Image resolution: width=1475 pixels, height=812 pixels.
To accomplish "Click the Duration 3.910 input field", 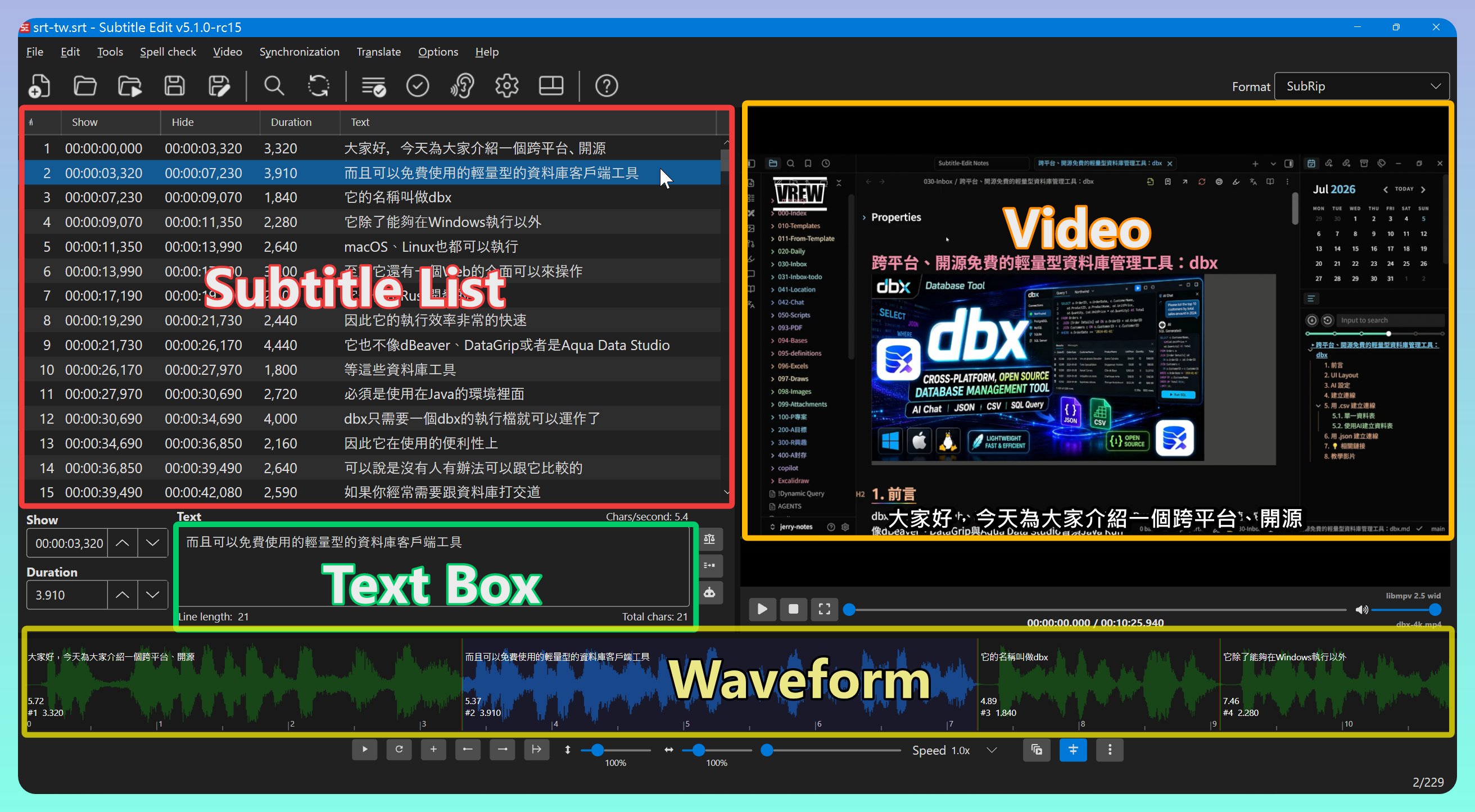I will 67,595.
